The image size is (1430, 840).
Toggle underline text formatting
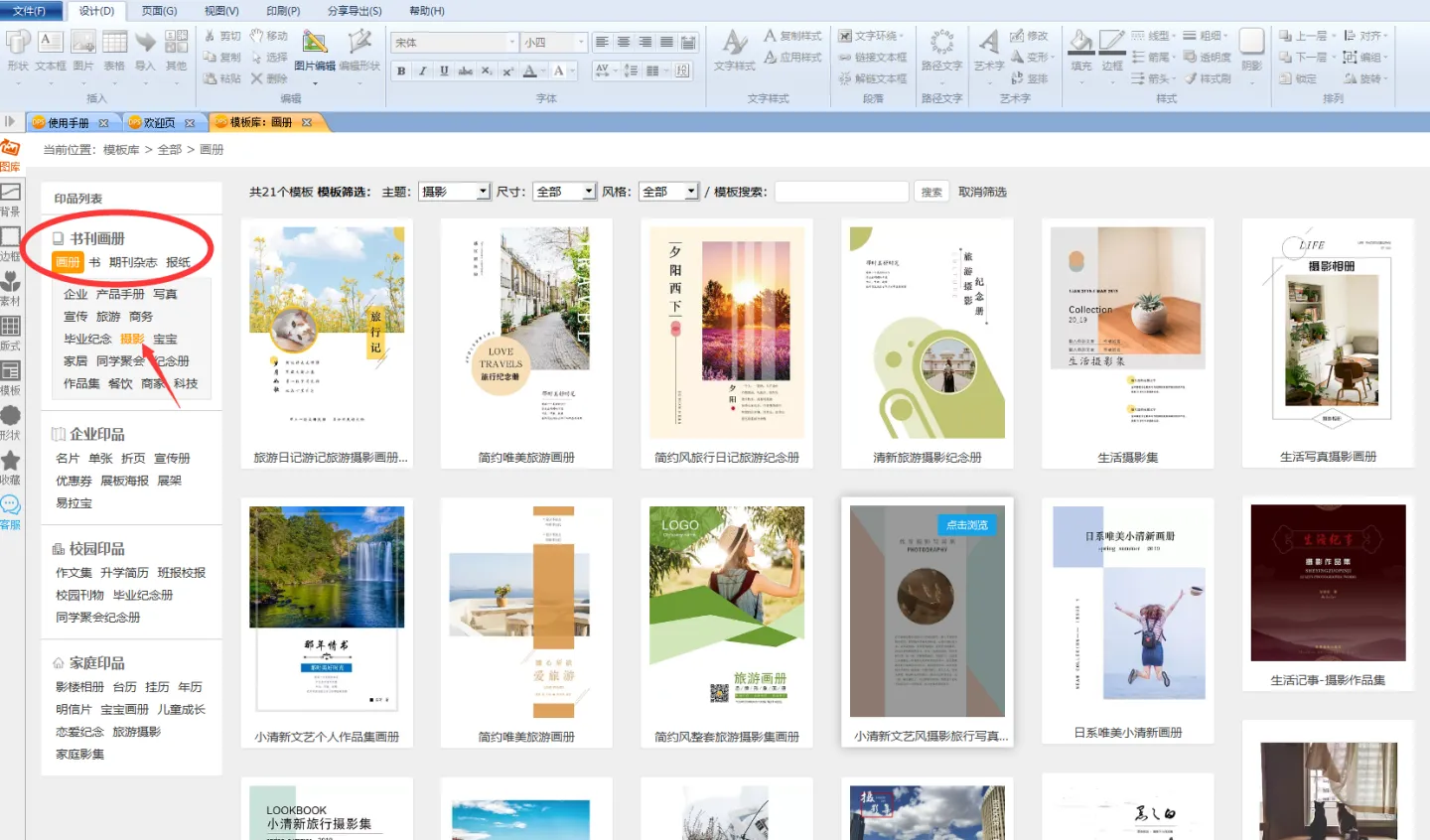[x=444, y=70]
